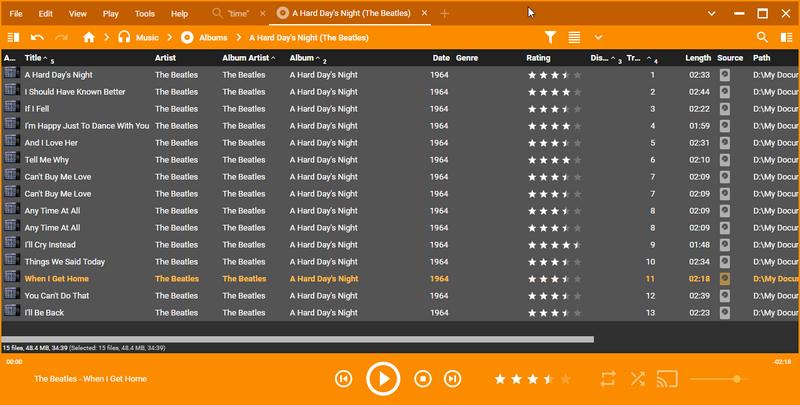The image size is (800, 405).
Task: Expand the view options dropdown chevron
Action: pyautogui.click(x=598, y=37)
